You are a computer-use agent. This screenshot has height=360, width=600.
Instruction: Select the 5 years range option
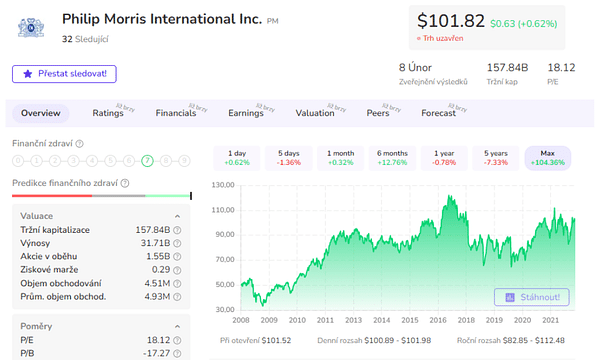(496, 158)
